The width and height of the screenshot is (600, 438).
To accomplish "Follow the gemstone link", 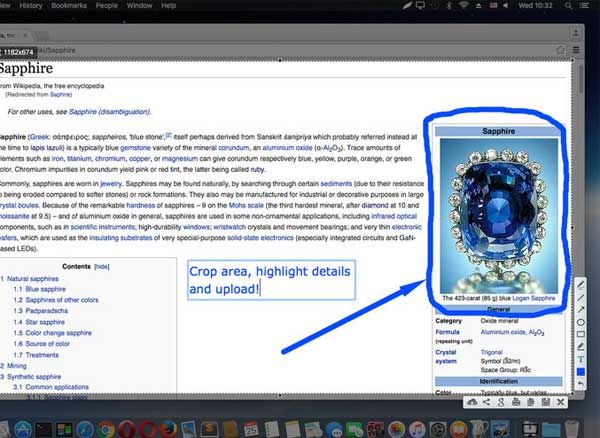I will (135, 148).
